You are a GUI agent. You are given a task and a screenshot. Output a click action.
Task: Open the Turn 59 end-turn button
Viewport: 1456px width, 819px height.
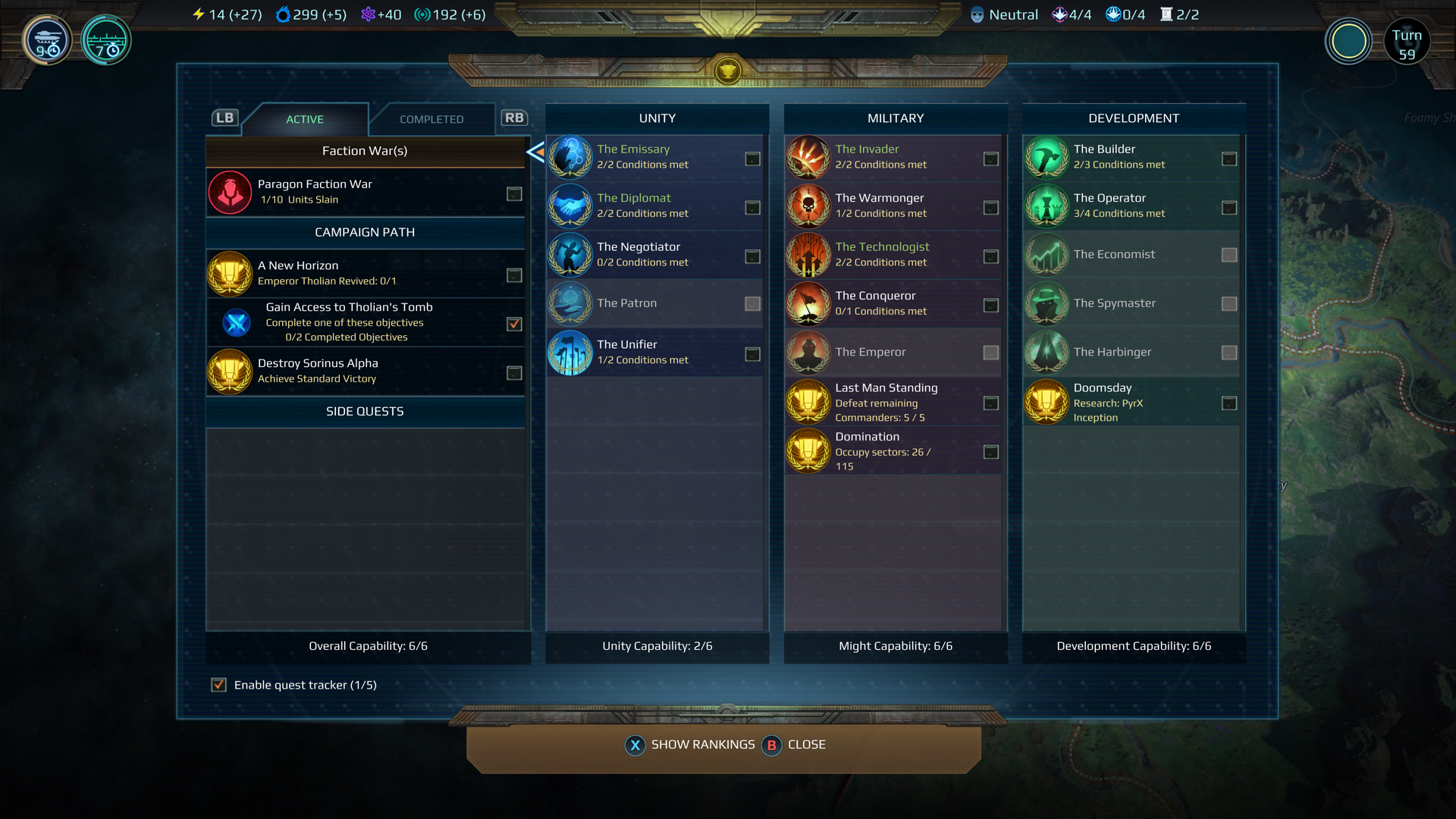pos(1407,42)
